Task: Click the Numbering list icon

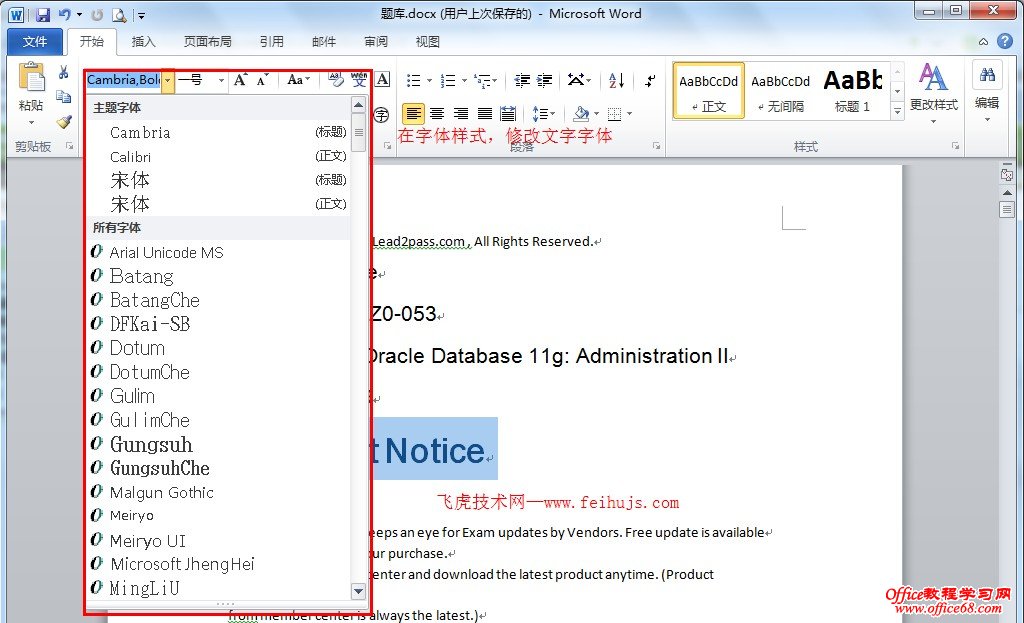Action: click(448, 80)
